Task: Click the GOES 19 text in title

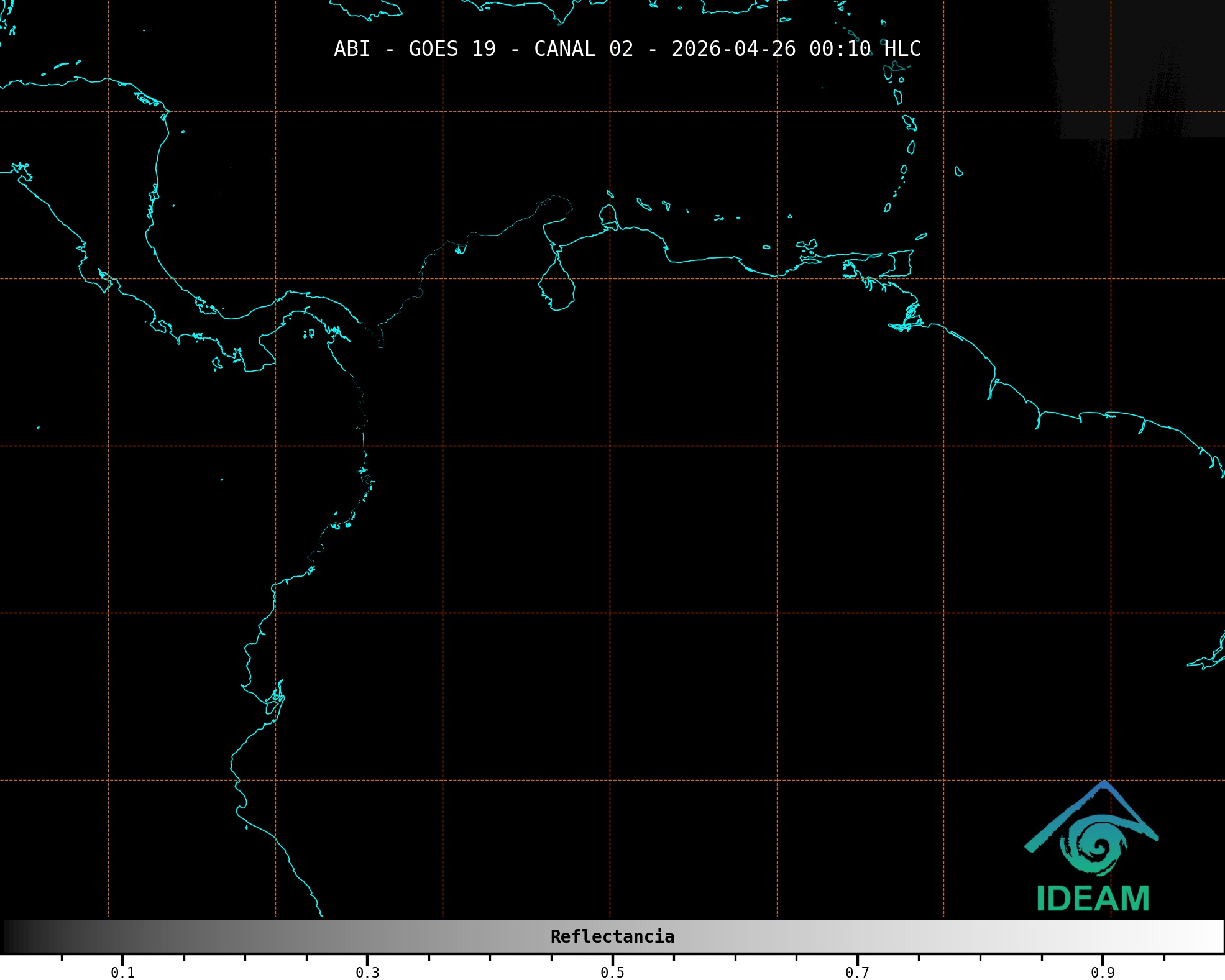Action: tap(452, 49)
